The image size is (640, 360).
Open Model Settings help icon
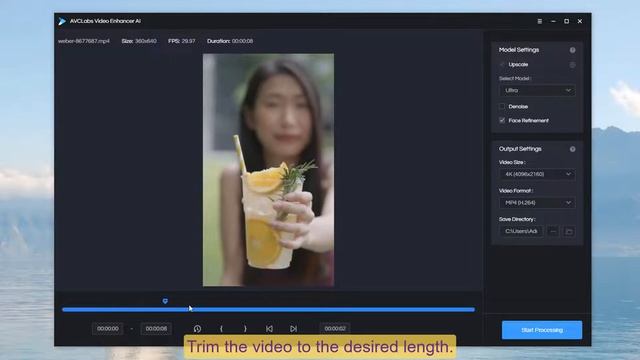point(573,50)
